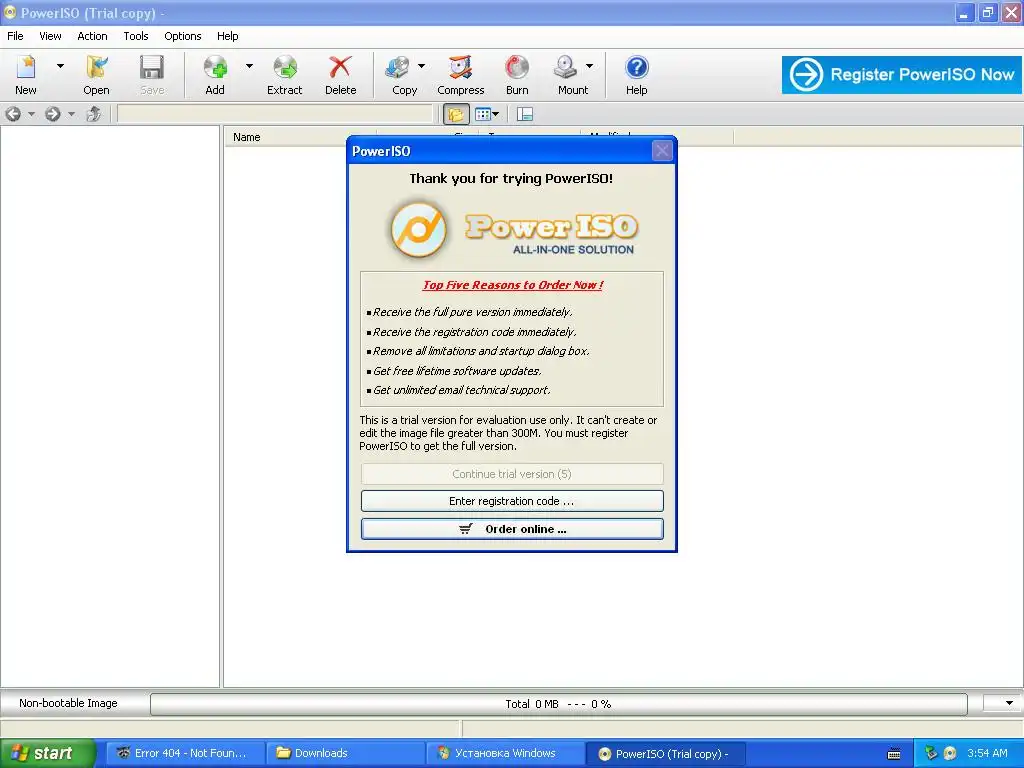Toggle the preview pane layout icon
1024x768 pixels.
[x=524, y=114]
